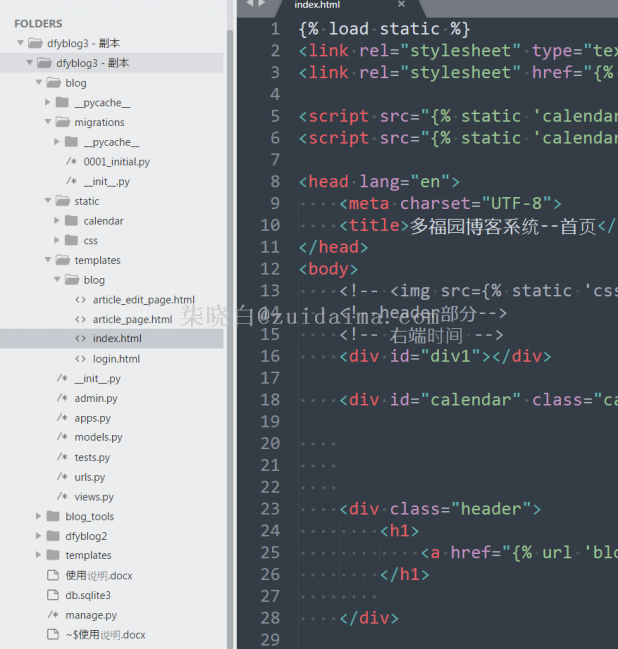This screenshot has height=649, width=618.
Task: Click line number 18 in the gutter
Action: pos(271,399)
